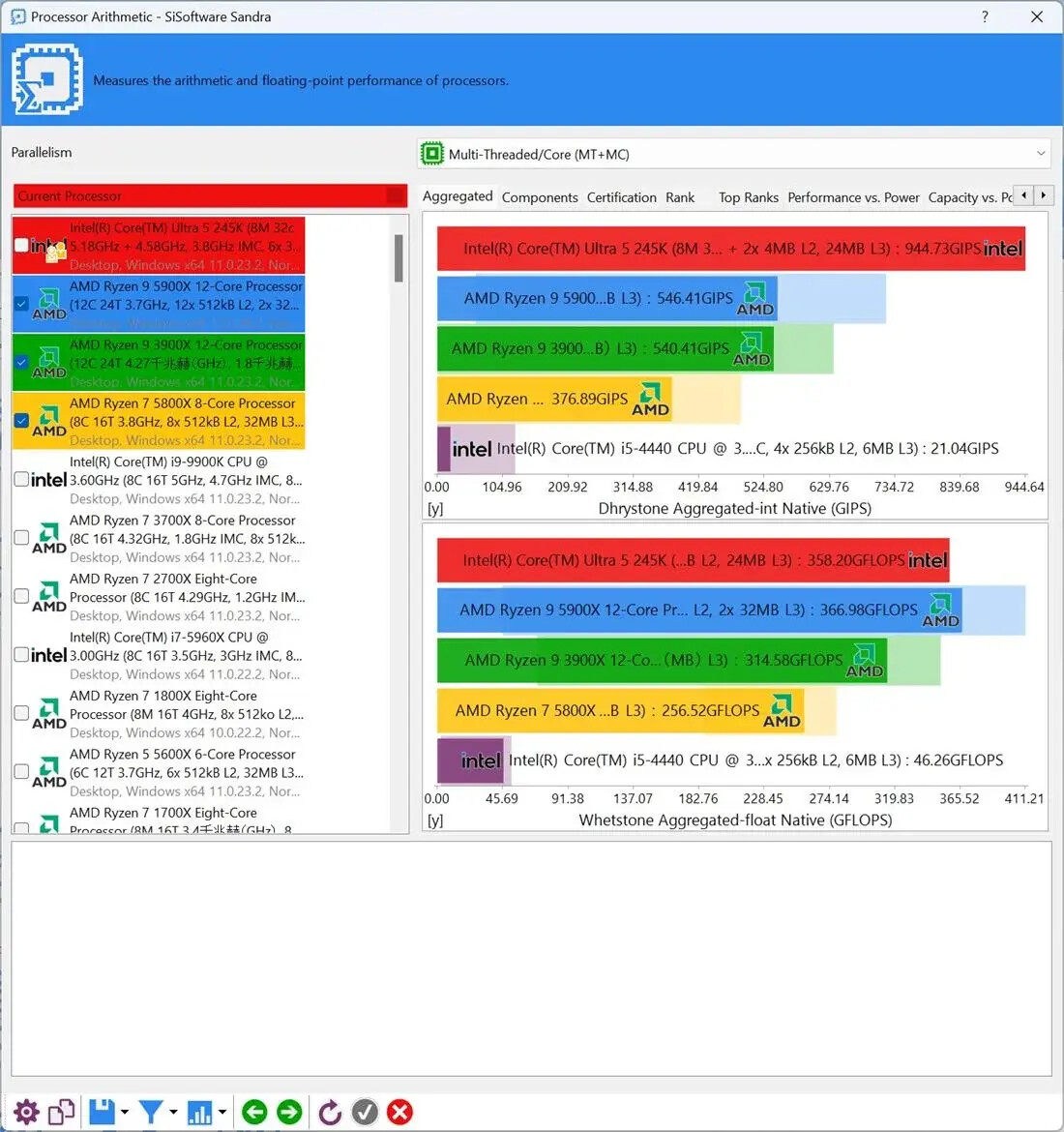Enable AMD Ryzen 7 3700X checkbox

pos(21,537)
